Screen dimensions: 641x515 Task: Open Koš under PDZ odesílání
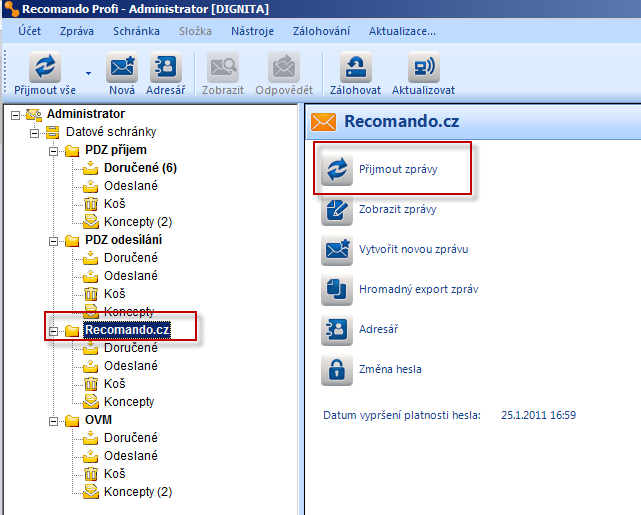tap(115, 293)
